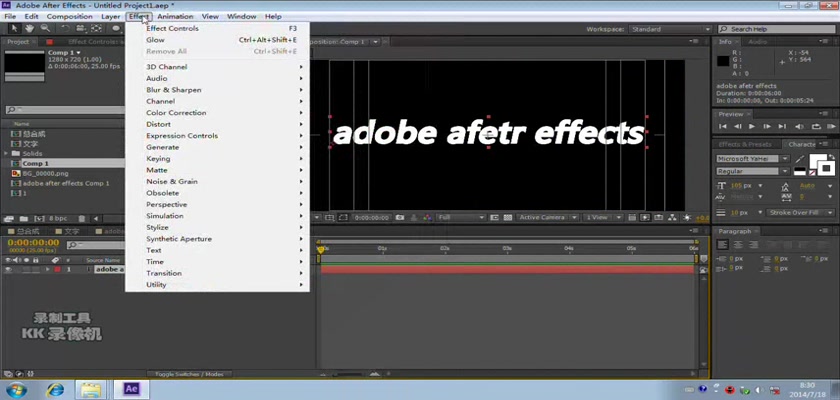The height and width of the screenshot is (400, 840).
Task: Toggle Pixel Aspect Ratio Correction icon
Action: click(x=633, y=218)
